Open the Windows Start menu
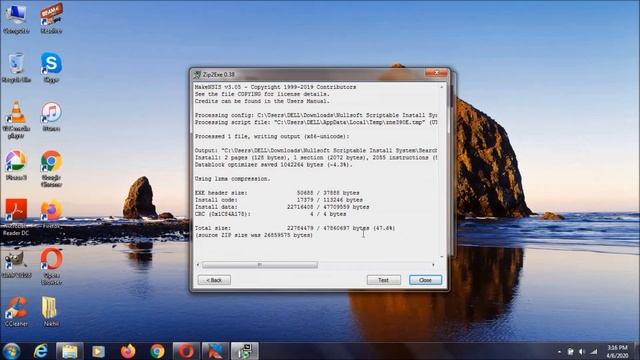The height and width of the screenshot is (360, 640). tap(11, 351)
